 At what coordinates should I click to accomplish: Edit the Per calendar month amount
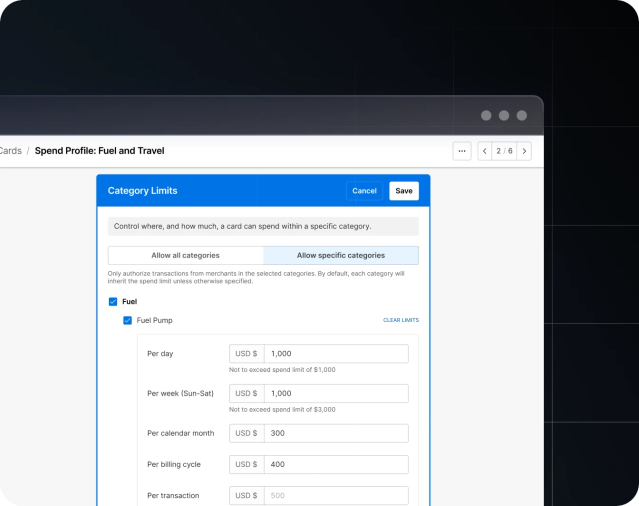tap(335, 433)
